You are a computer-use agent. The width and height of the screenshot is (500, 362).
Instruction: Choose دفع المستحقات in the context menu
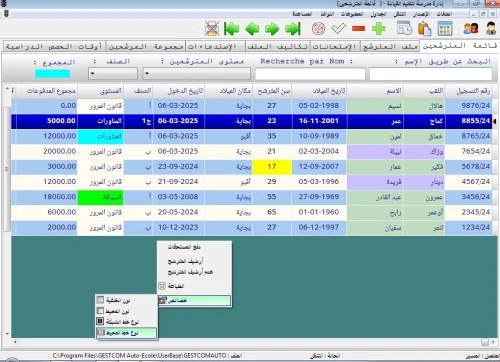[194, 247]
